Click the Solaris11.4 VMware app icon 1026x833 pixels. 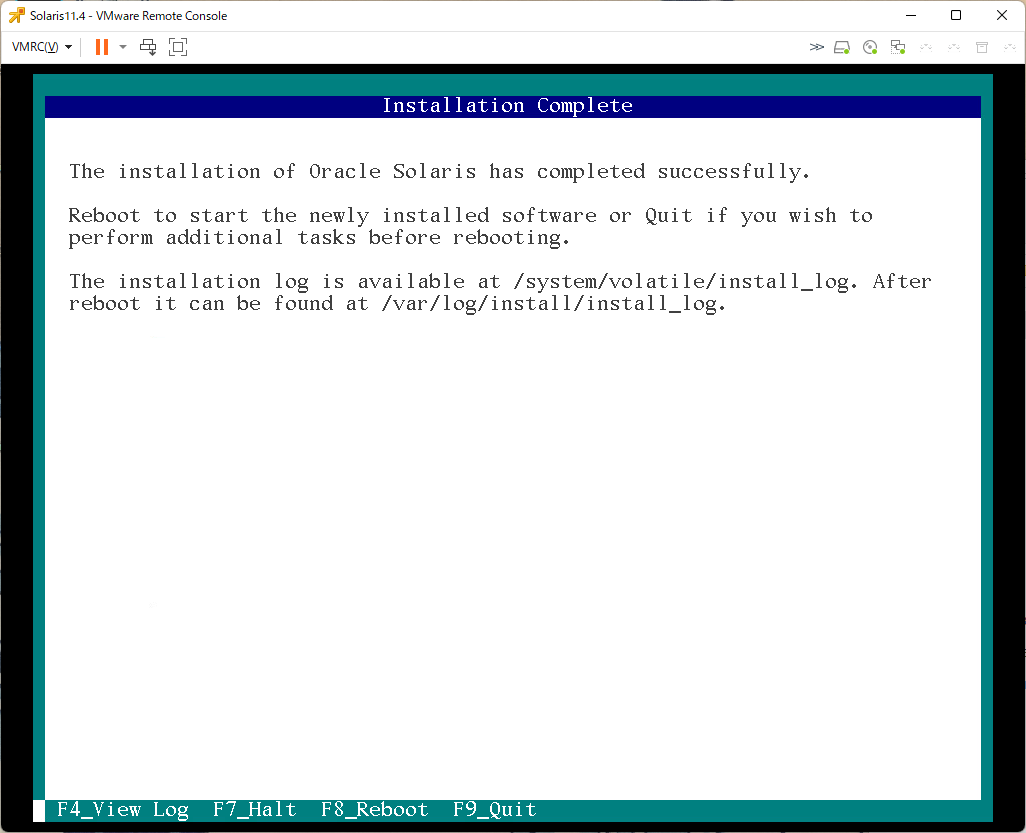[16, 15]
